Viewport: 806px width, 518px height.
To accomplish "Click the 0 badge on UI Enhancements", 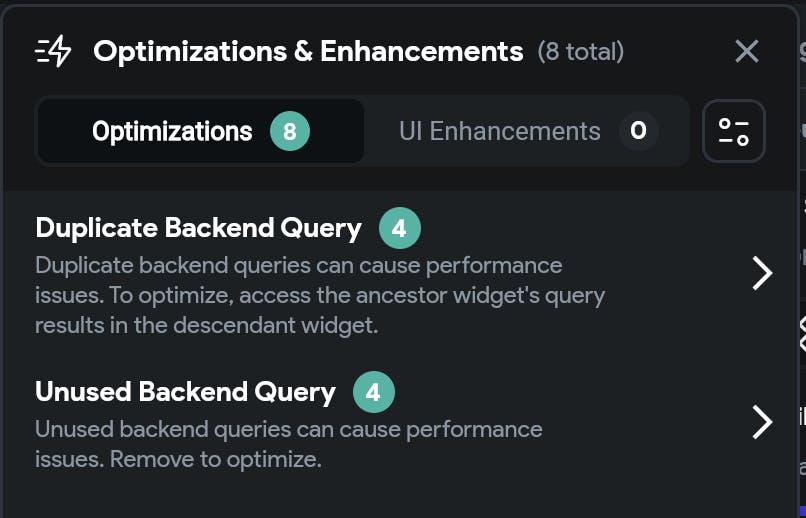I will pos(638,131).
